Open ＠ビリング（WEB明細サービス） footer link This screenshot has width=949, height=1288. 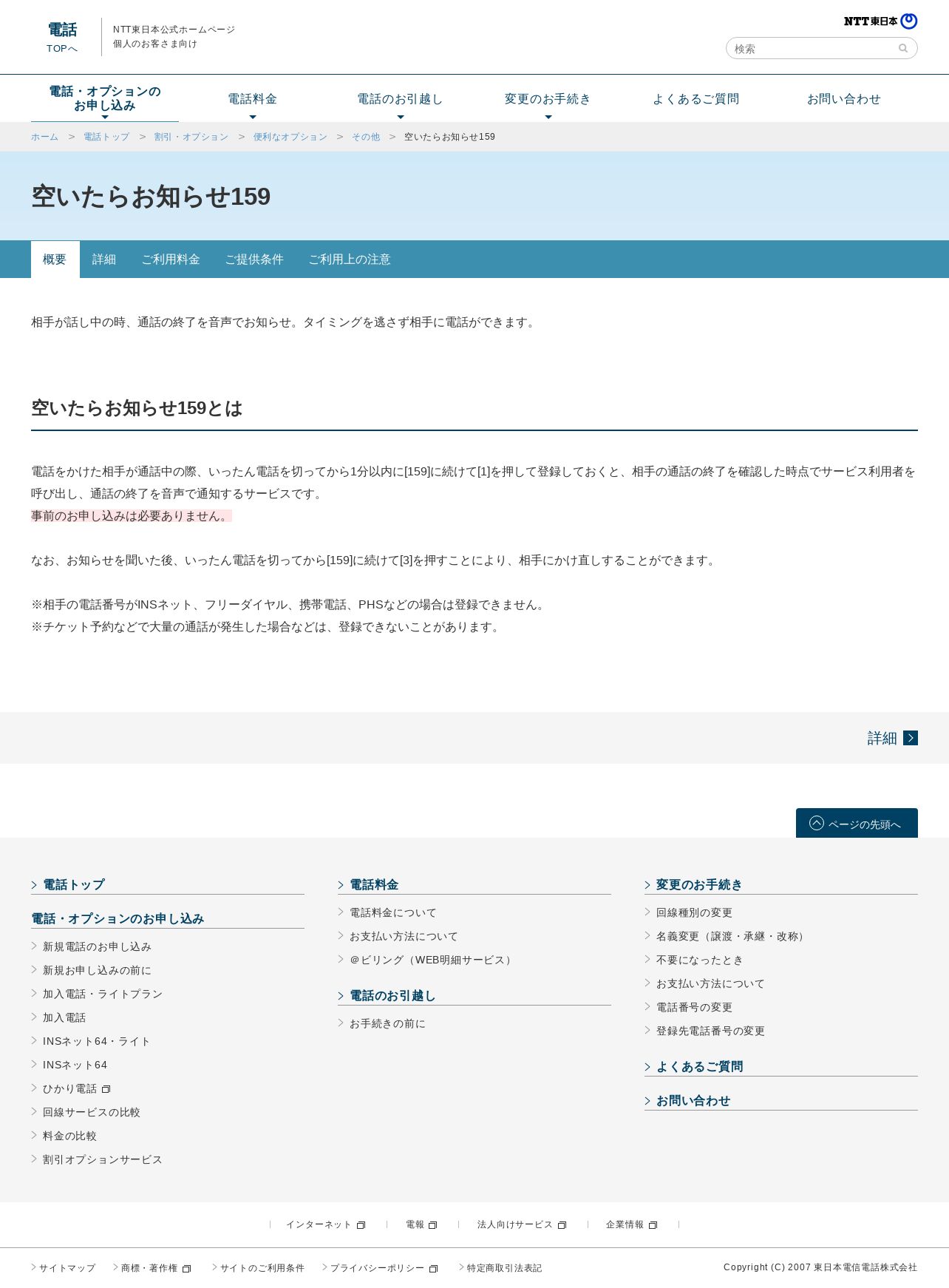coord(432,960)
